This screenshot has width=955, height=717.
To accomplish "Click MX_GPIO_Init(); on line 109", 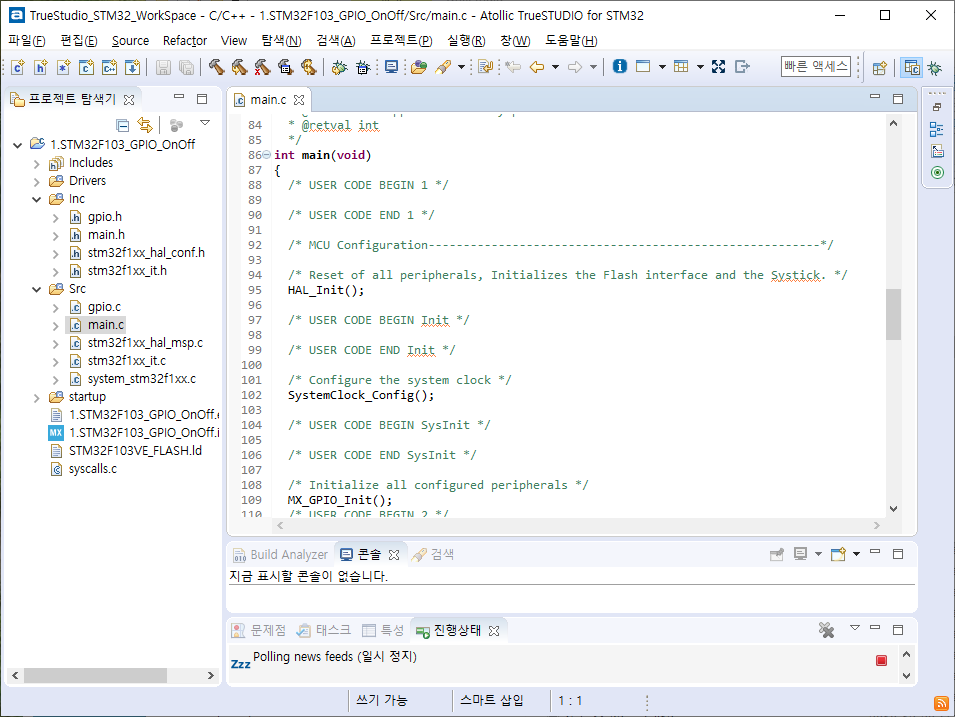I will coord(340,500).
